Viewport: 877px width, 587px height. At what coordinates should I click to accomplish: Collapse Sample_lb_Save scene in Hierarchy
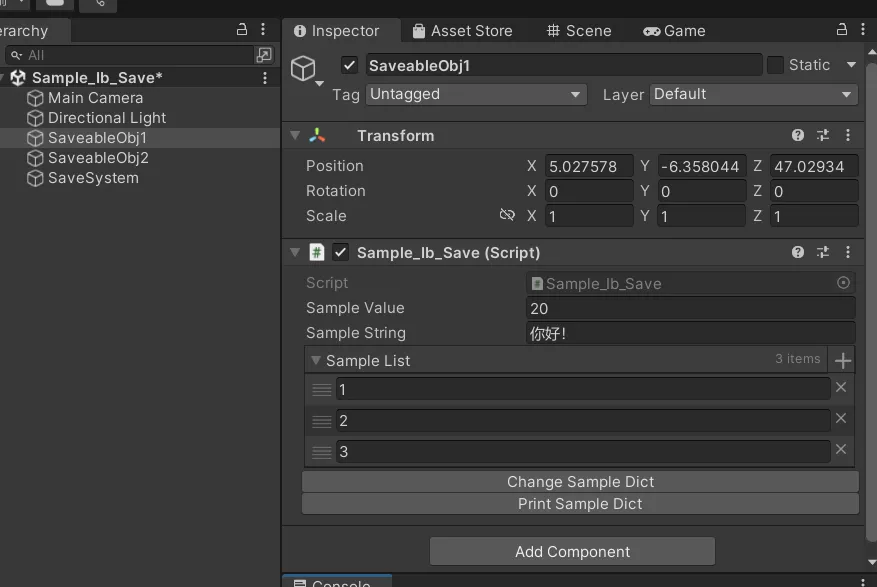pyautogui.click(x=2, y=78)
